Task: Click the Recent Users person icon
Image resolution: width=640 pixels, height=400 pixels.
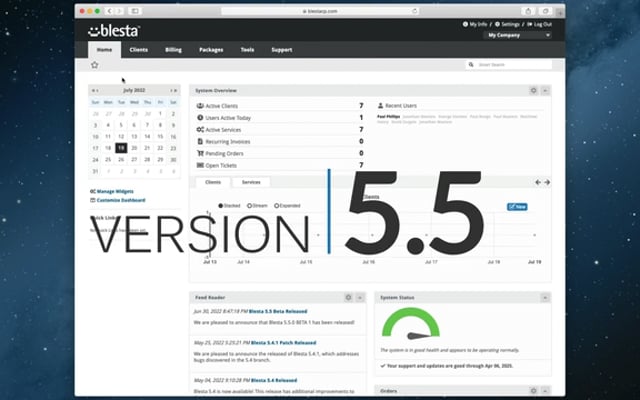Action: point(380,105)
